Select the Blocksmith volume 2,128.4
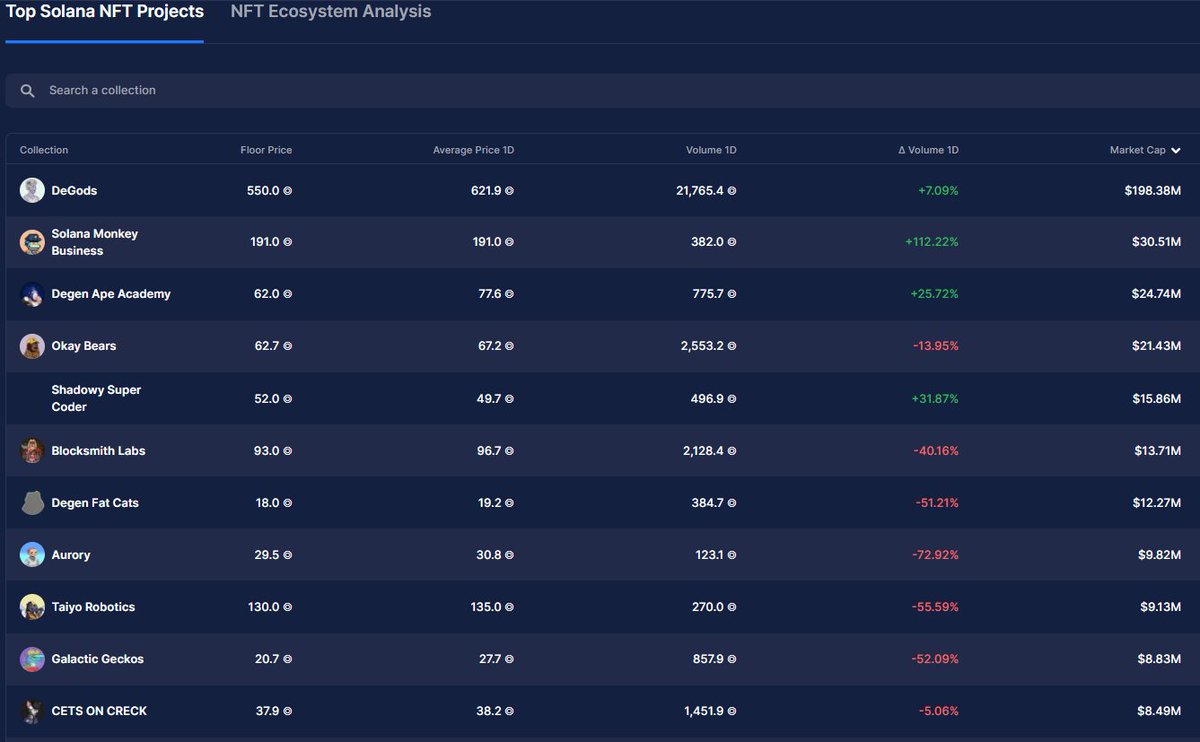 (x=704, y=450)
